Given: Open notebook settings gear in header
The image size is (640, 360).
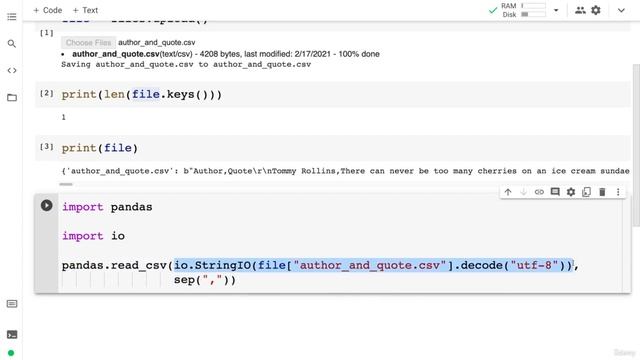Looking at the screenshot, I should [x=596, y=10].
